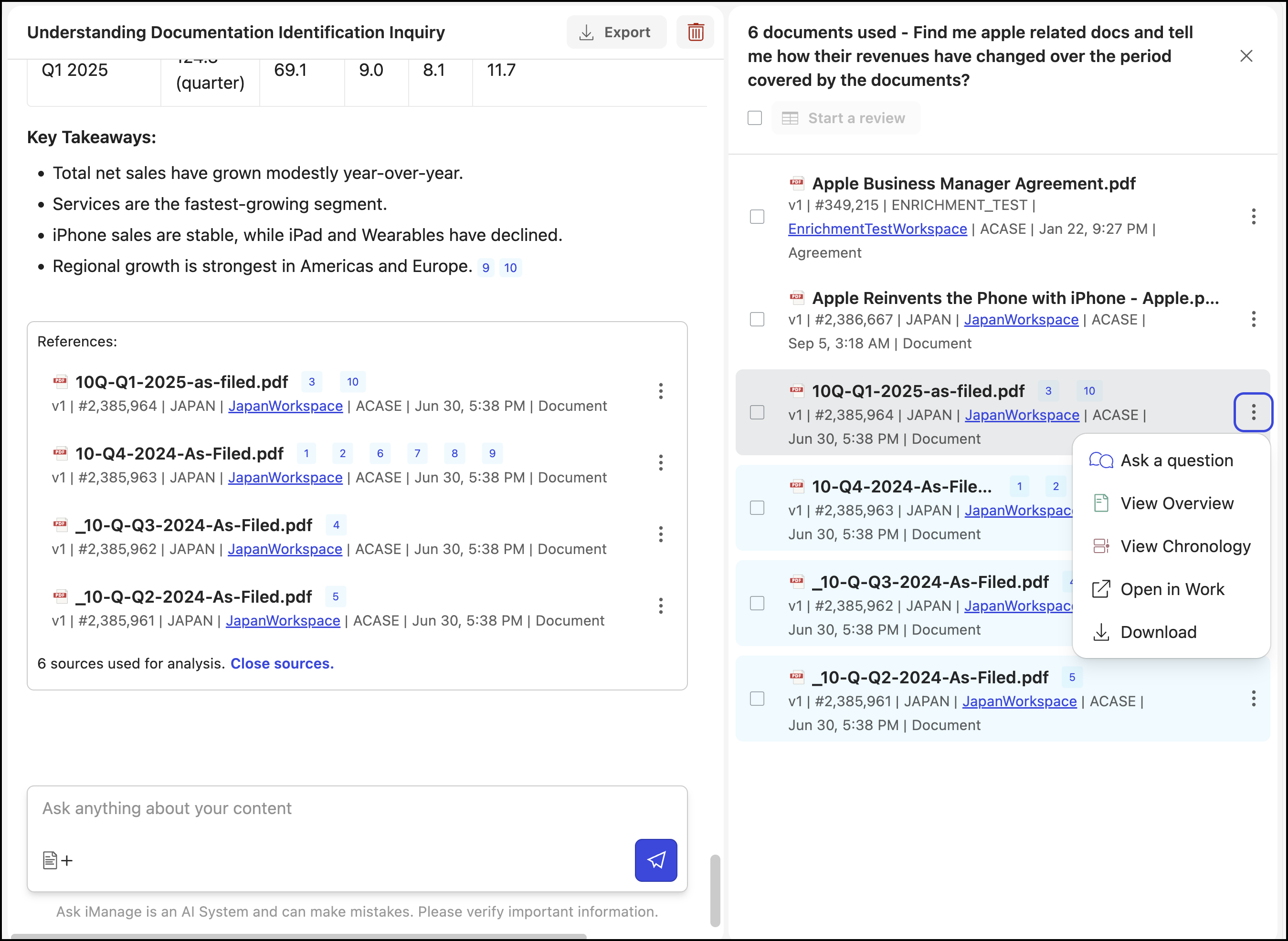This screenshot has width=1288, height=941.
Task: Open the three-dot menu for 10-Q4-2024-As-Filed.pdf in References
Action: pos(661,462)
